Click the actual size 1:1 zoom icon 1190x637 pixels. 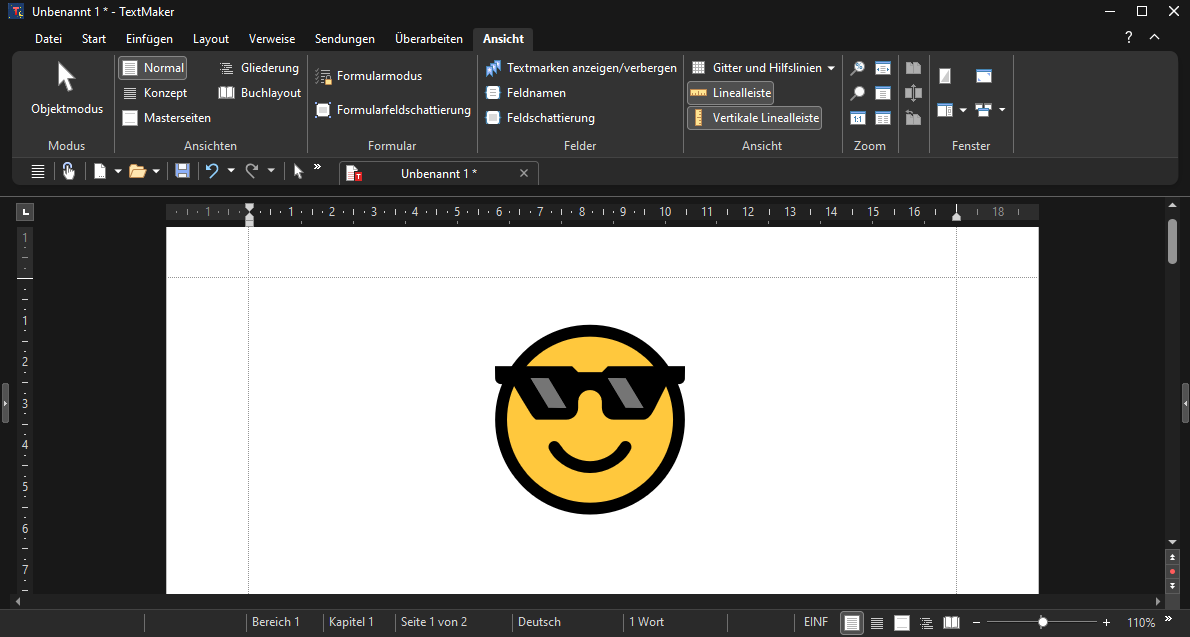point(857,118)
